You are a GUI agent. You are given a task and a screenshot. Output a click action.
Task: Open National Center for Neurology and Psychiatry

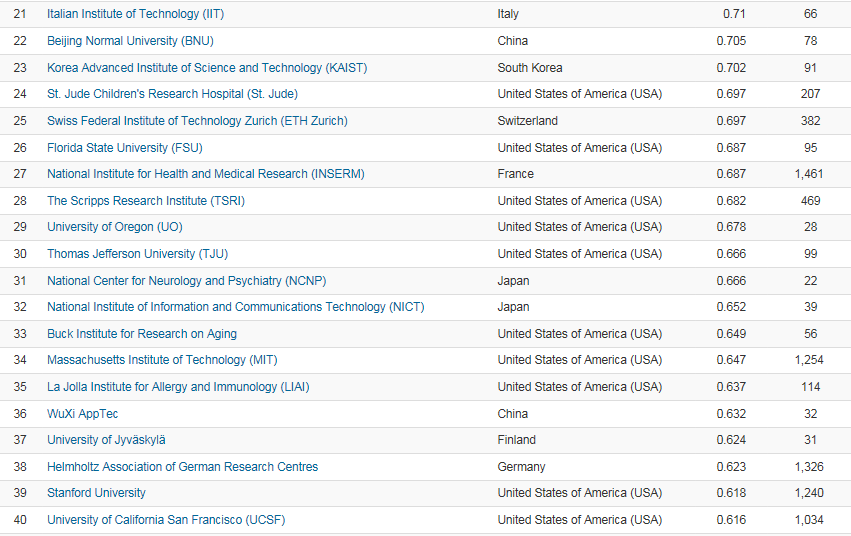pos(186,281)
